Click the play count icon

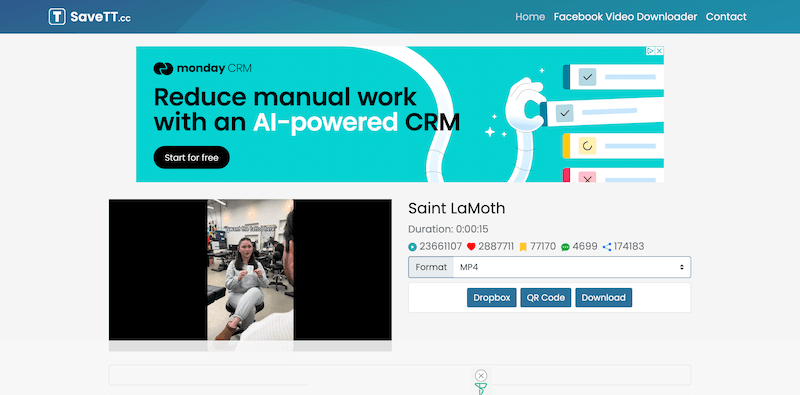pos(412,247)
